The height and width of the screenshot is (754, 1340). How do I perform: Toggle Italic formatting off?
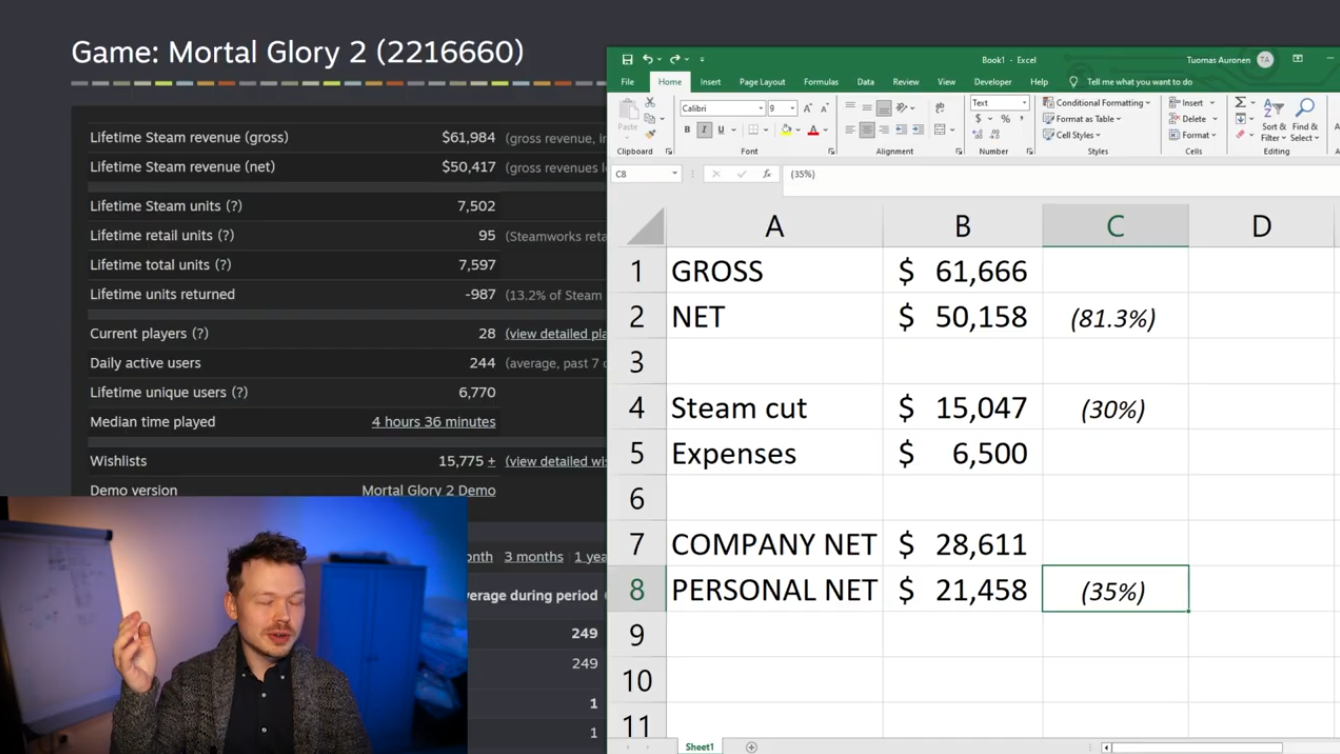pyautogui.click(x=704, y=130)
